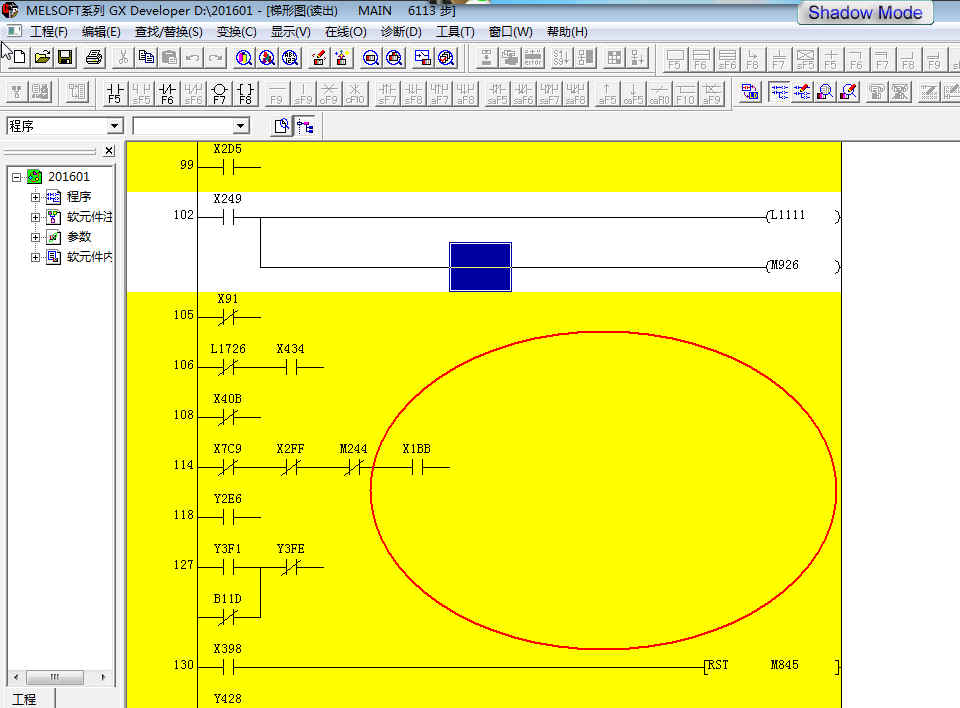The image size is (960, 708).
Task: Switch to the 工程 tab at bottom
Action: tap(24, 698)
